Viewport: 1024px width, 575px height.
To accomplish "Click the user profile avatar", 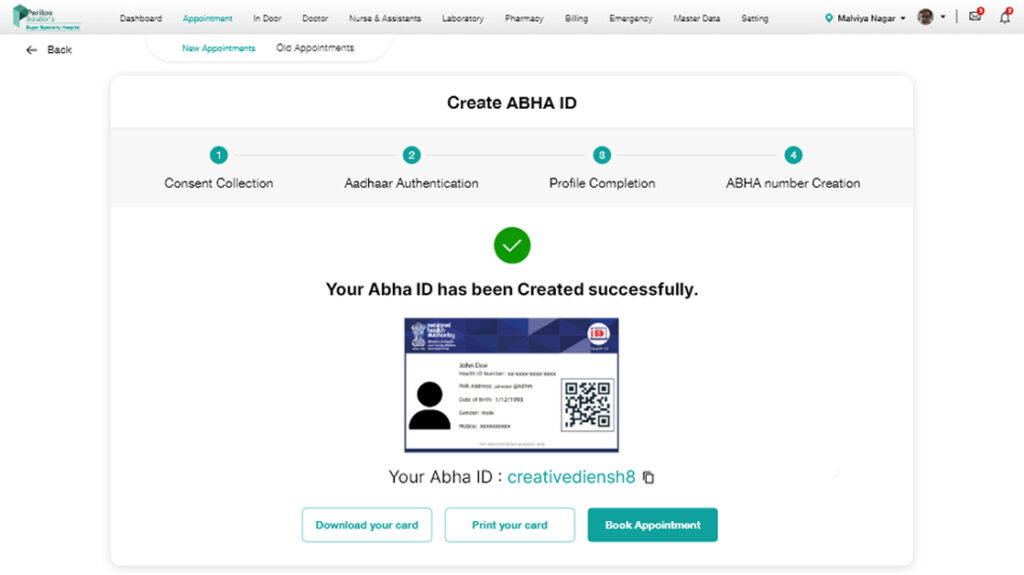I will click(x=925, y=17).
